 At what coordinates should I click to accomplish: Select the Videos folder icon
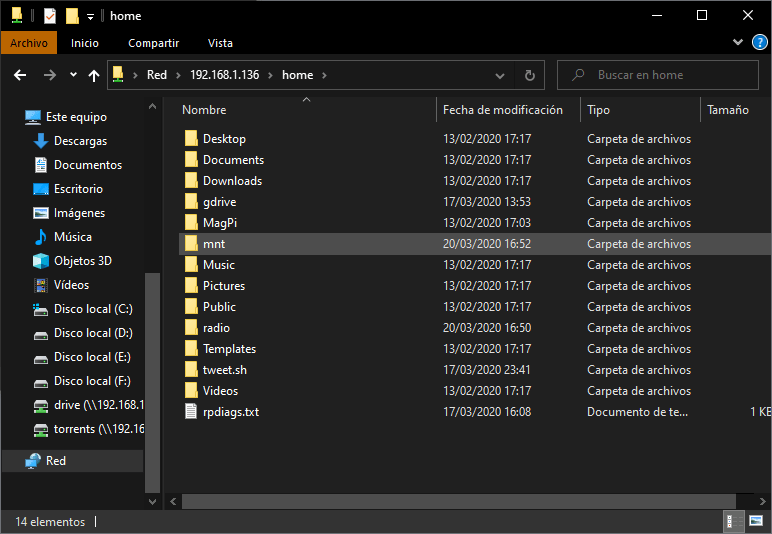coord(191,390)
